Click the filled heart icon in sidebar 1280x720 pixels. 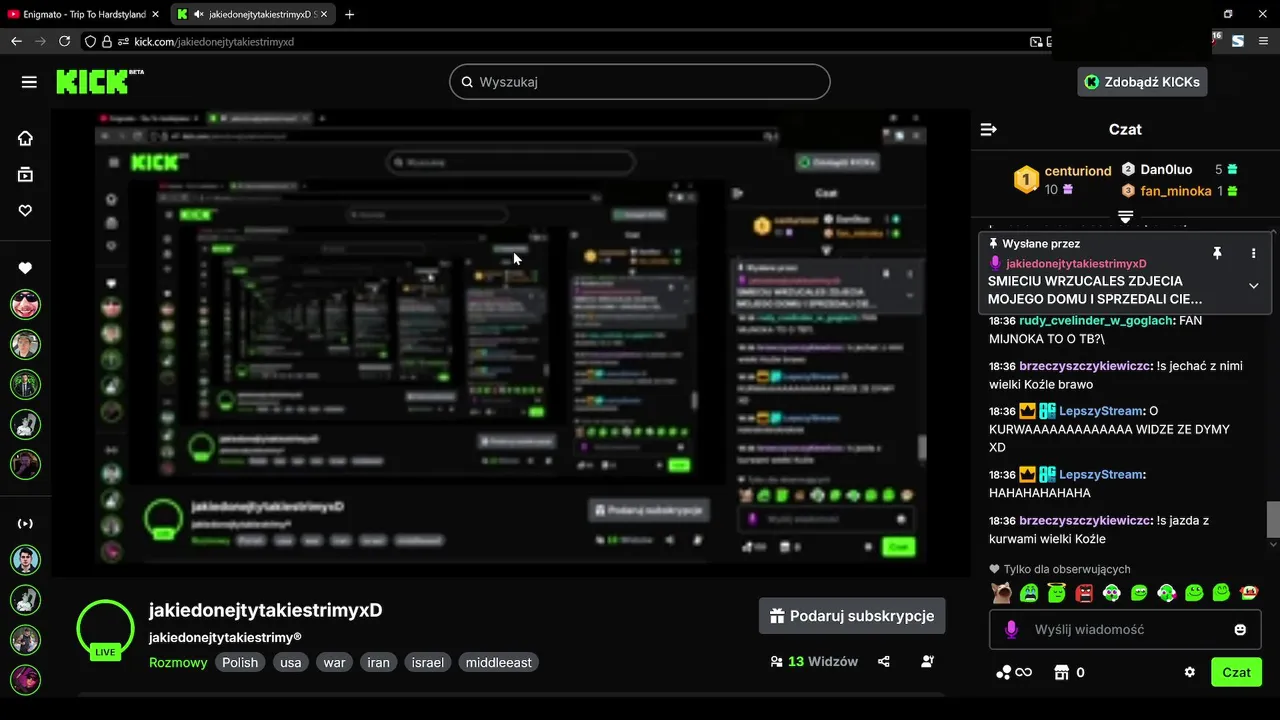(x=25, y=268)
